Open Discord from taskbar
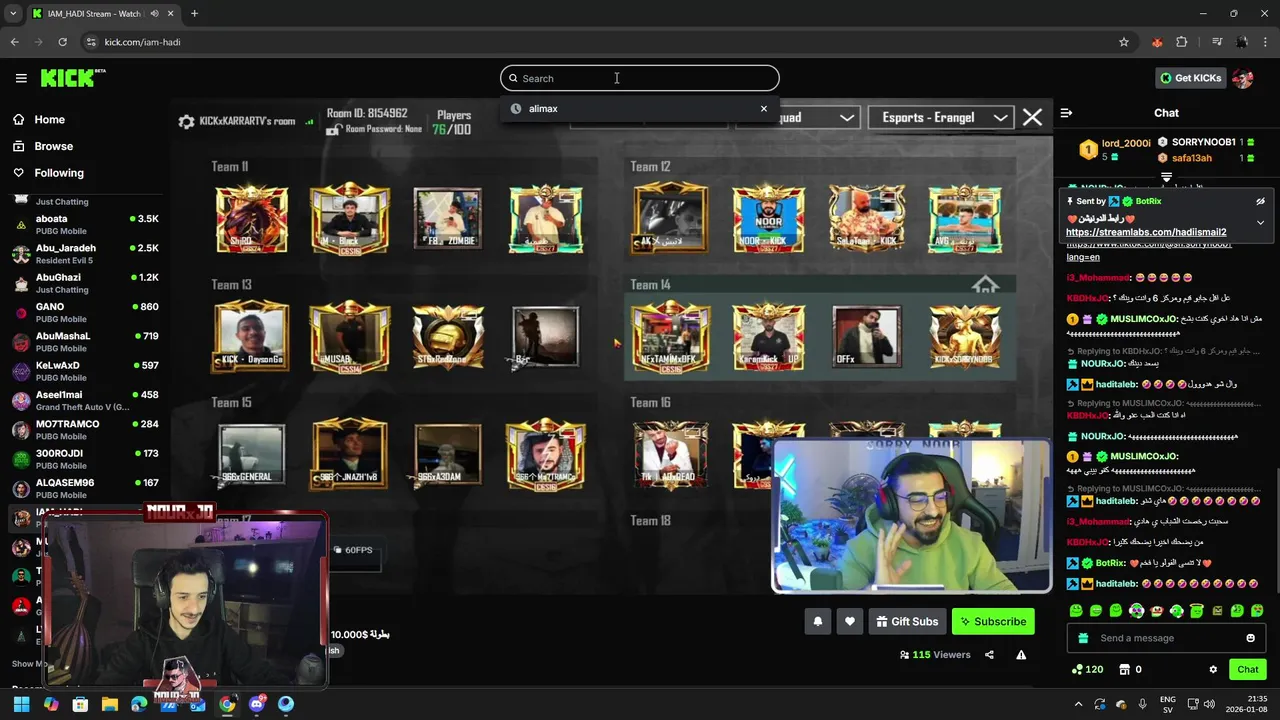1280x720 pixels. [257, 704]
